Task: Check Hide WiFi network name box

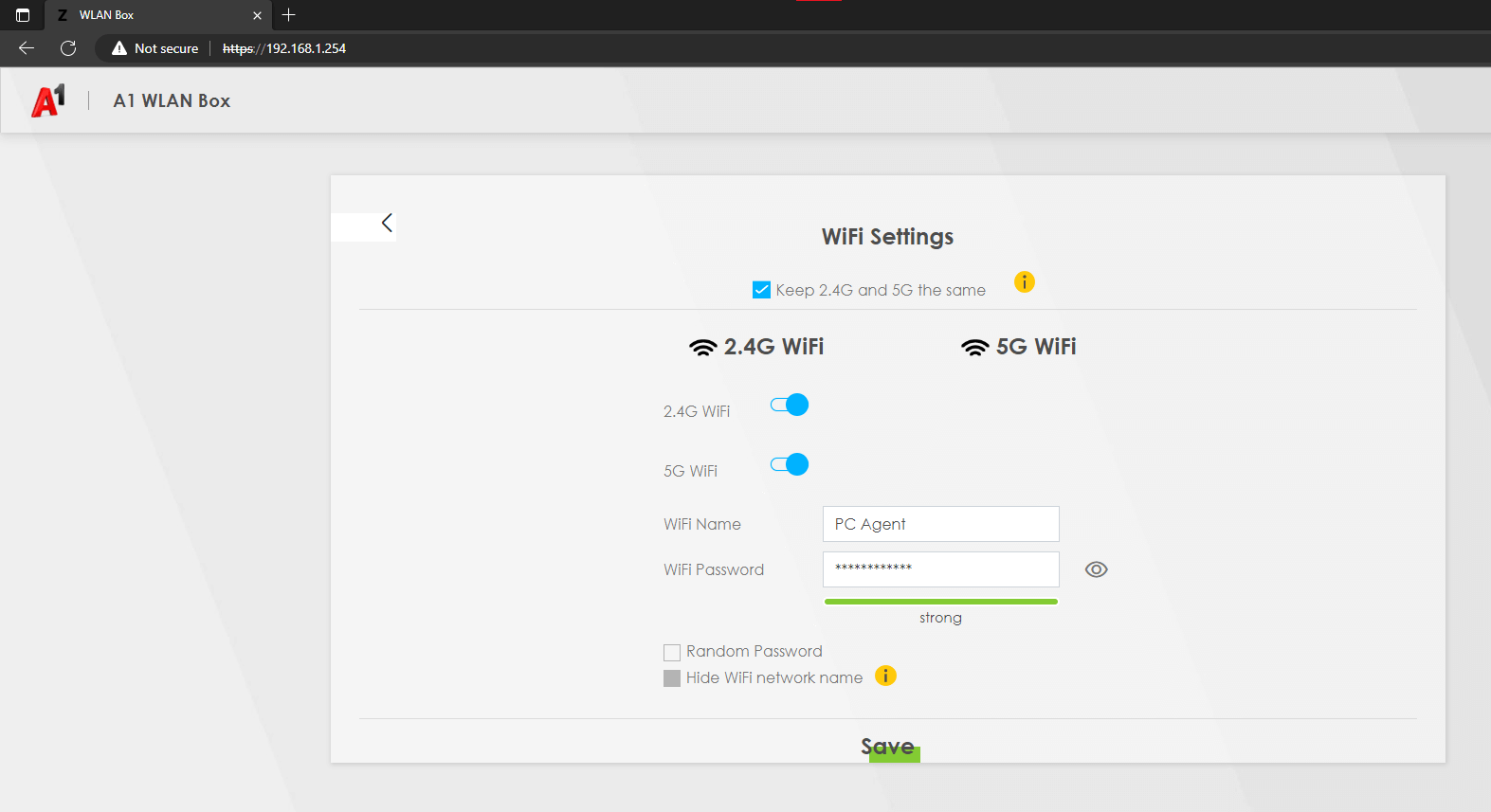Action: click(672, 678)
